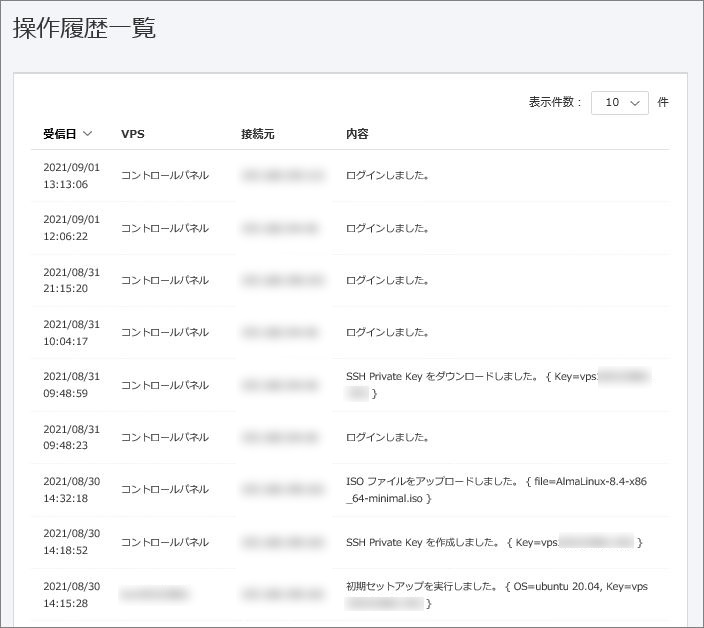Click the ISO ファイルをアップロードしました entry
704x628 pixels.
[496, 489]
